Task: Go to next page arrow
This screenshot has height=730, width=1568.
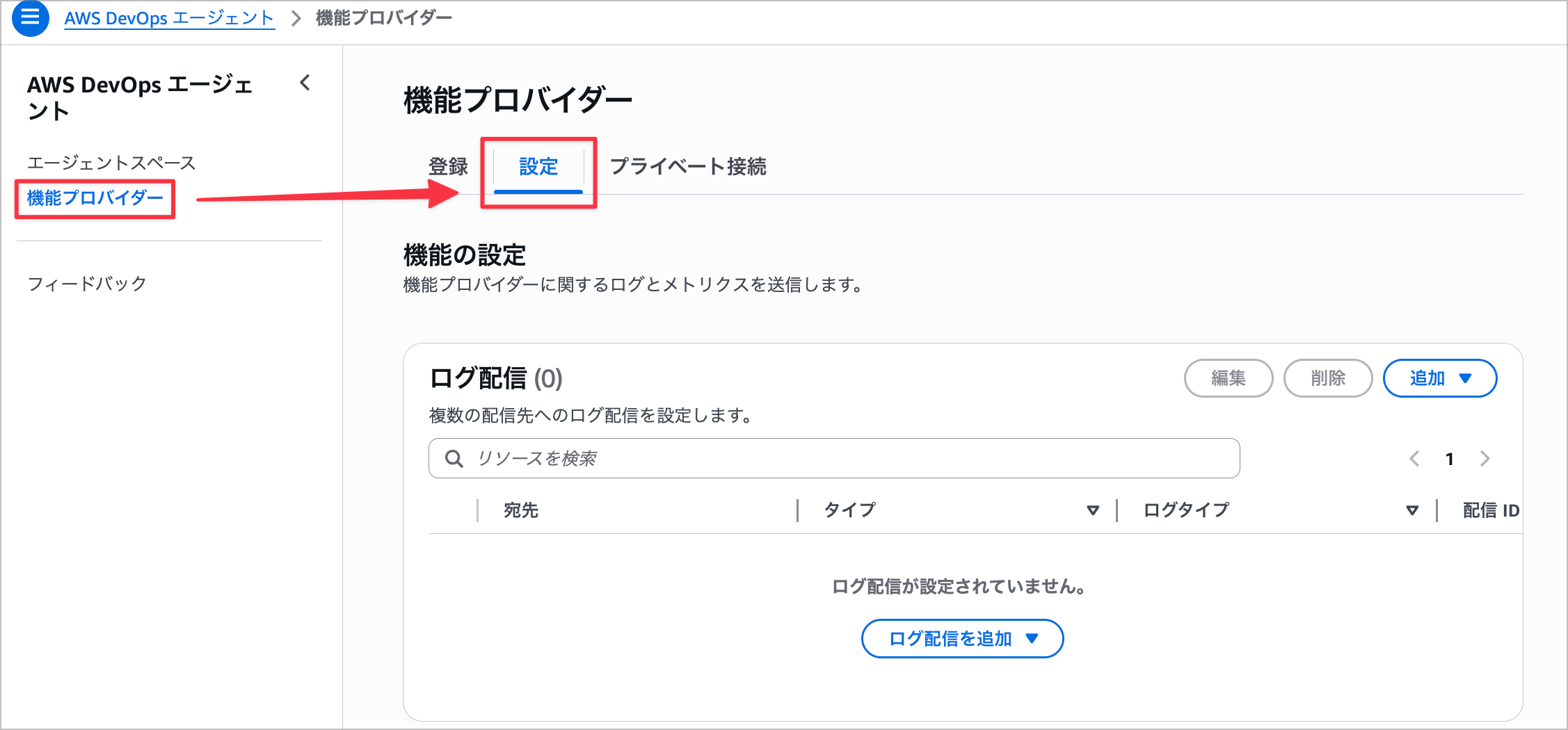Action: tap(1485, 459)
